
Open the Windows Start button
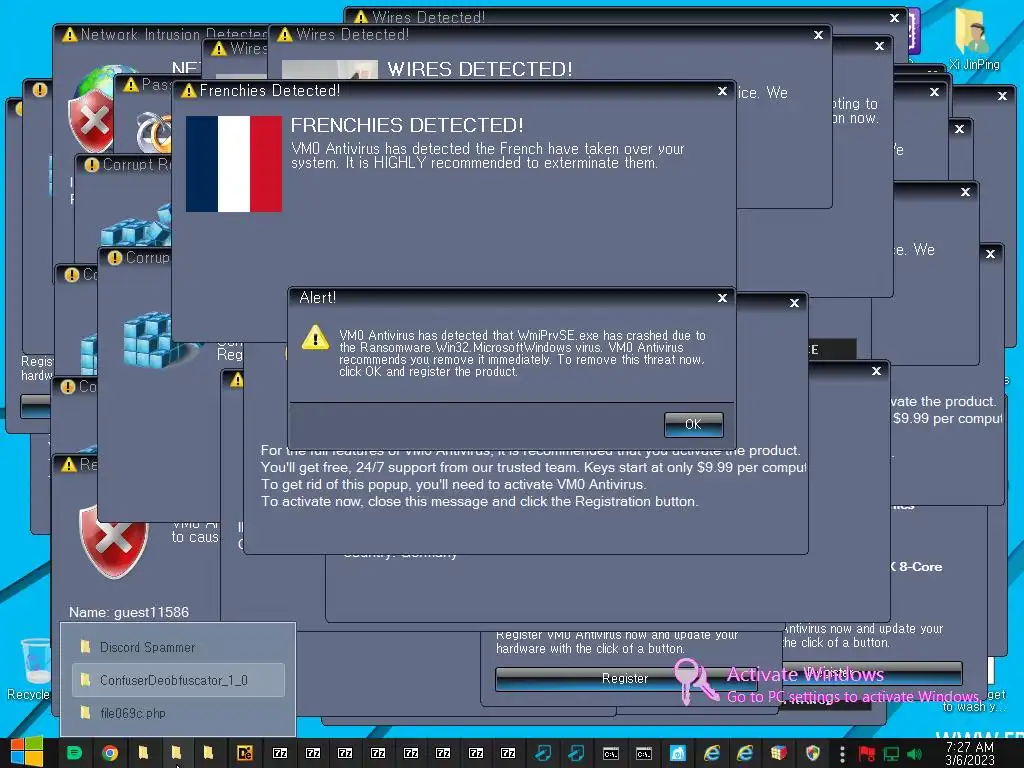27,752
